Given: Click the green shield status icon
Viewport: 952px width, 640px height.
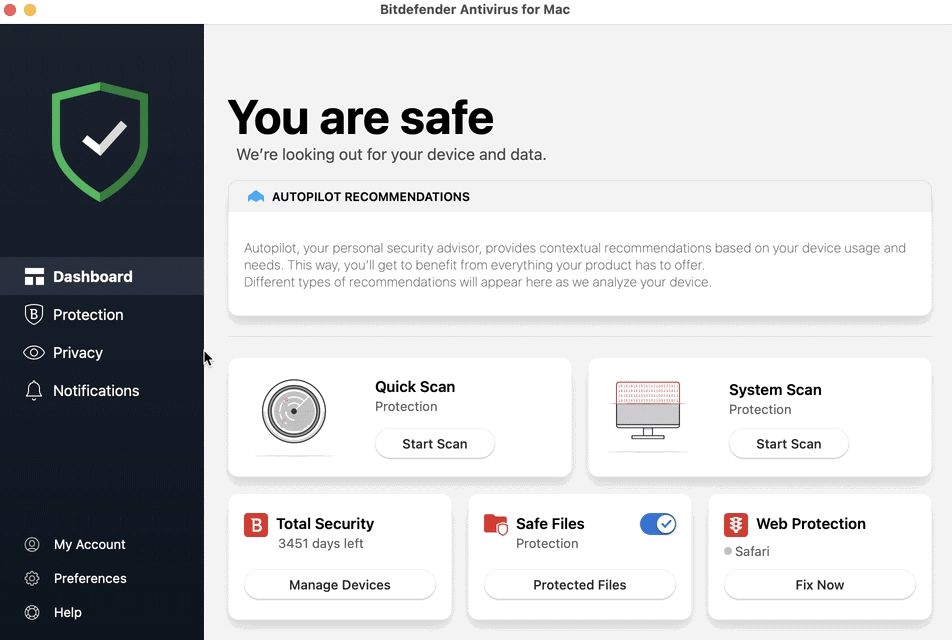Looking at the screenshot, I should pyautogui.click(x=100, y=141).
